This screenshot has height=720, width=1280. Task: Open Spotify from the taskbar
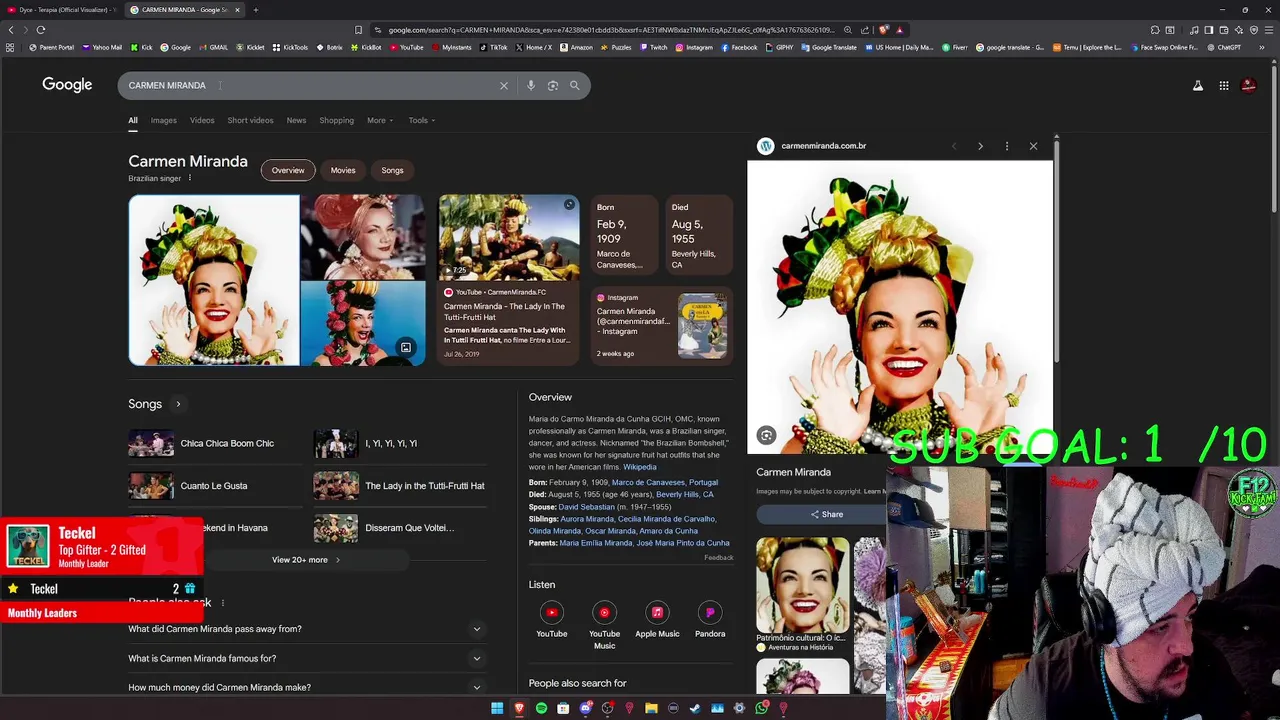[541, 708]
